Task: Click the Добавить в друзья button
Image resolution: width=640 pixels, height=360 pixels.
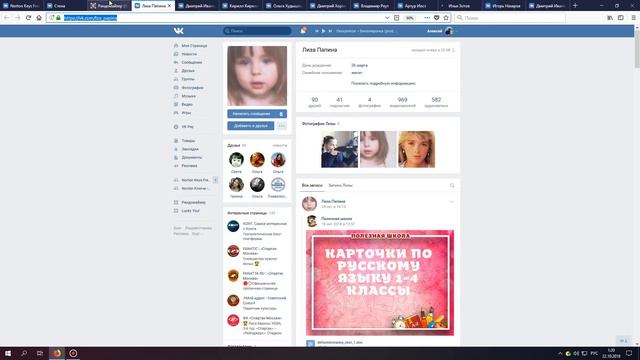Action: (x=251, y=126)
